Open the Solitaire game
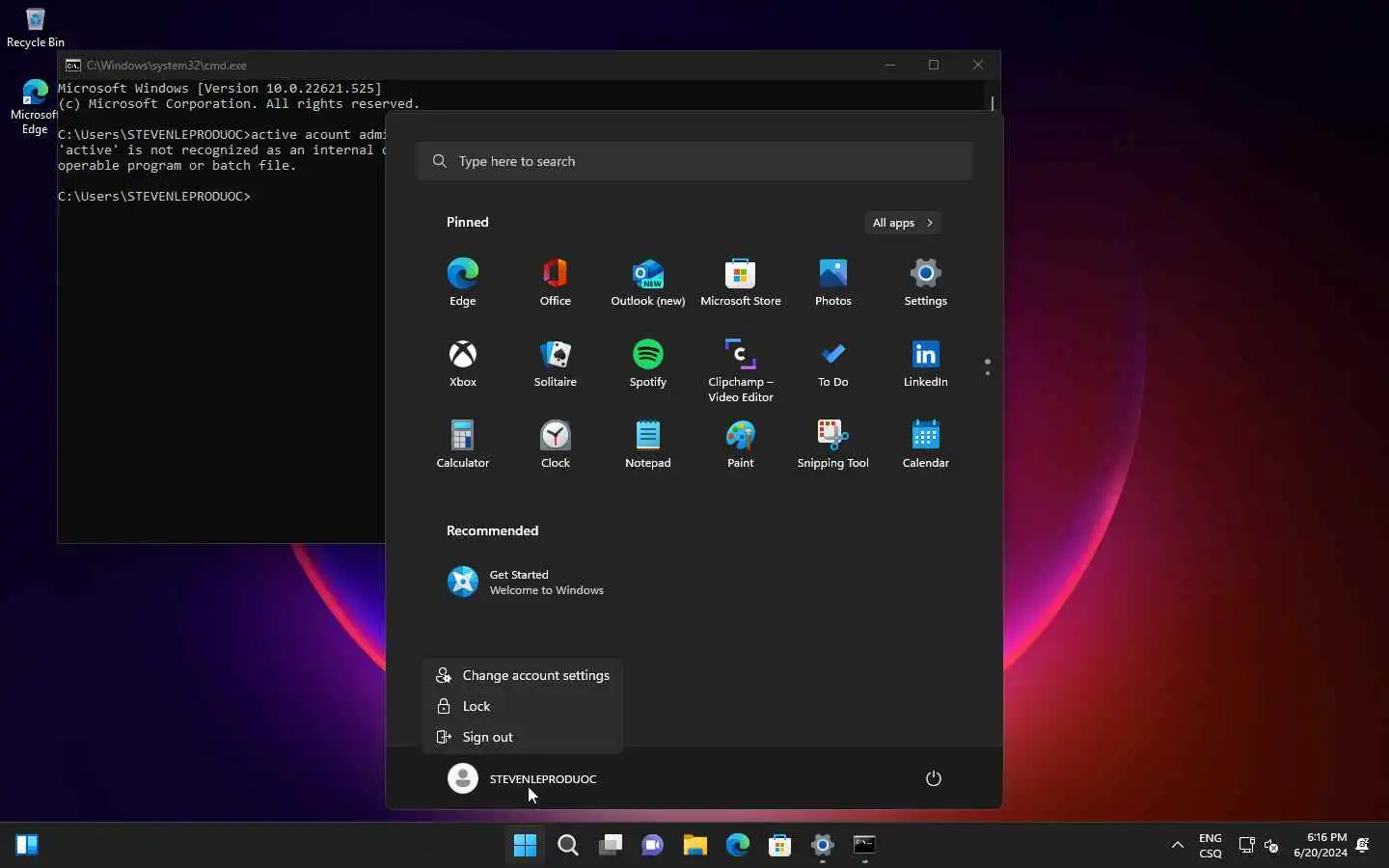The image size is (1389, 868). [556, 364]
